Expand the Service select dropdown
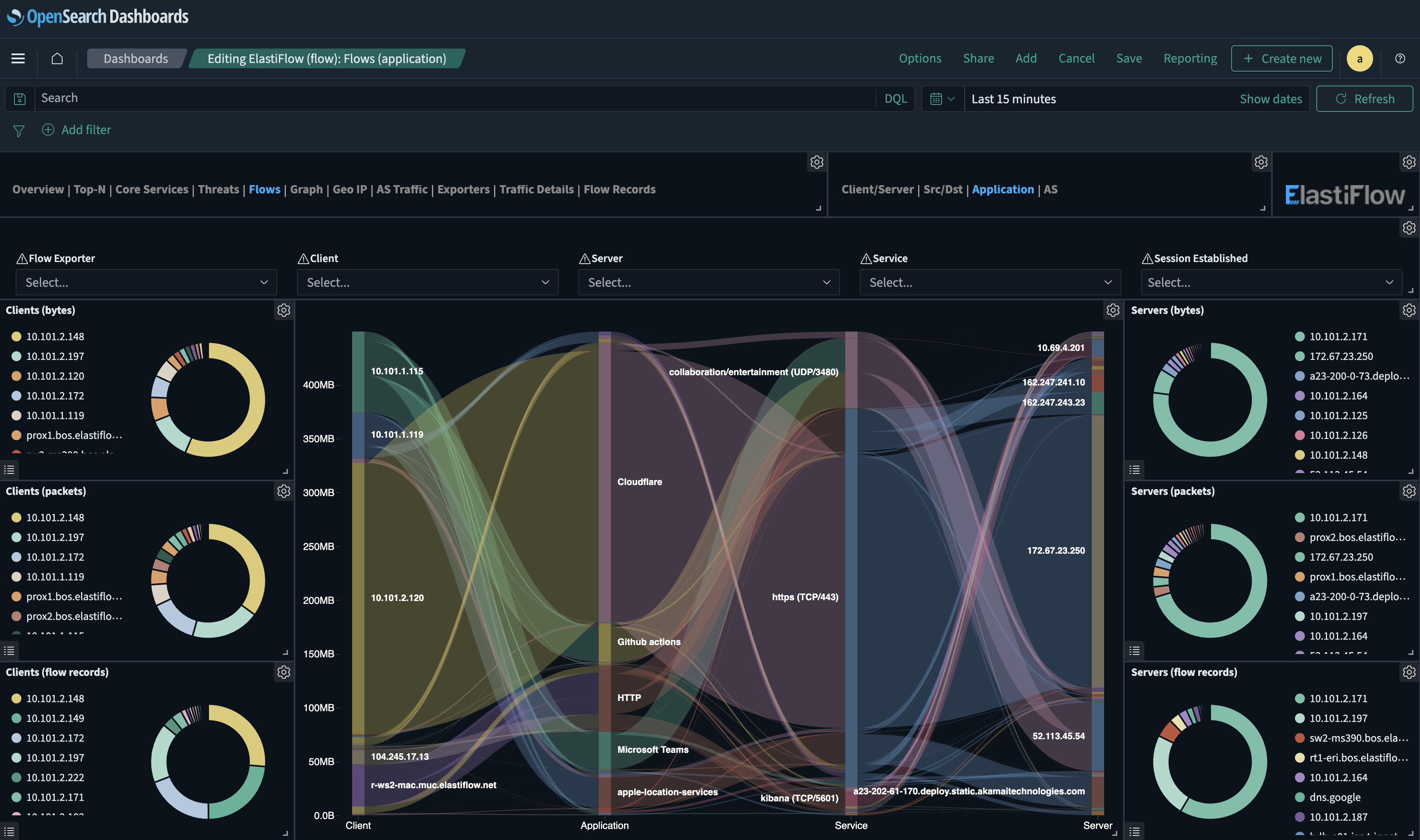The height and width of the screenshot is (840, 1420). pyautogui.click(x=990, y=282)
